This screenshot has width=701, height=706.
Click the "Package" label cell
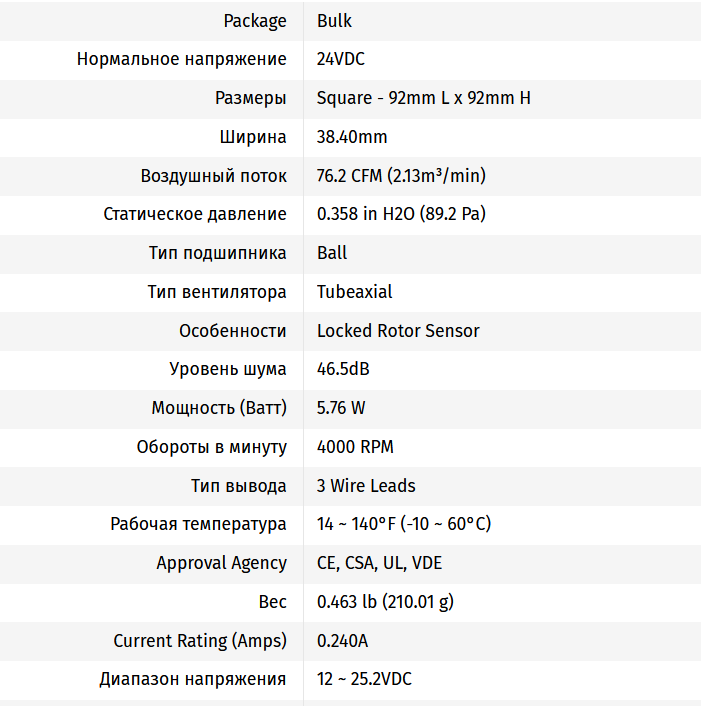[x=255, y=20]
